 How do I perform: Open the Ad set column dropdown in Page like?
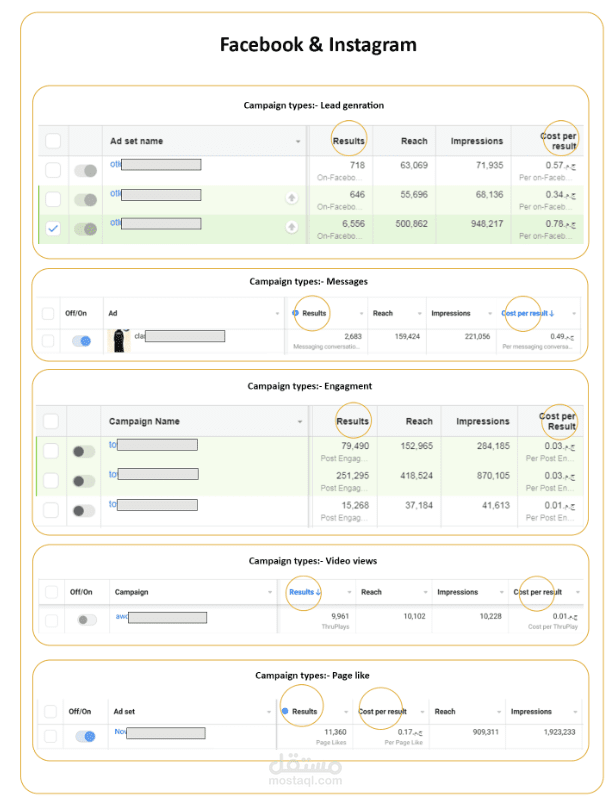[x=269, y=712]
